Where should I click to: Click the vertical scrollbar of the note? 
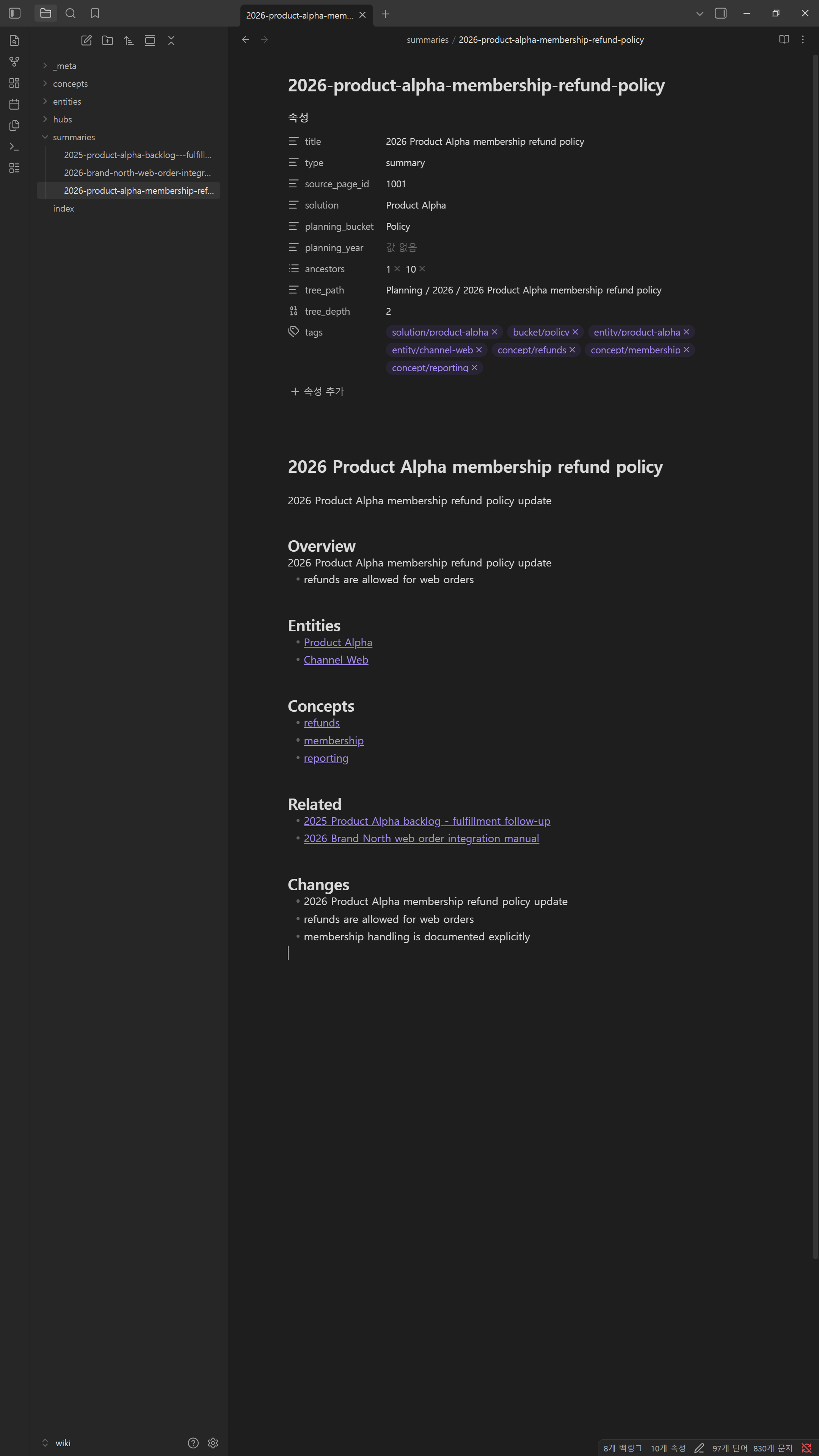click(815, 656)
